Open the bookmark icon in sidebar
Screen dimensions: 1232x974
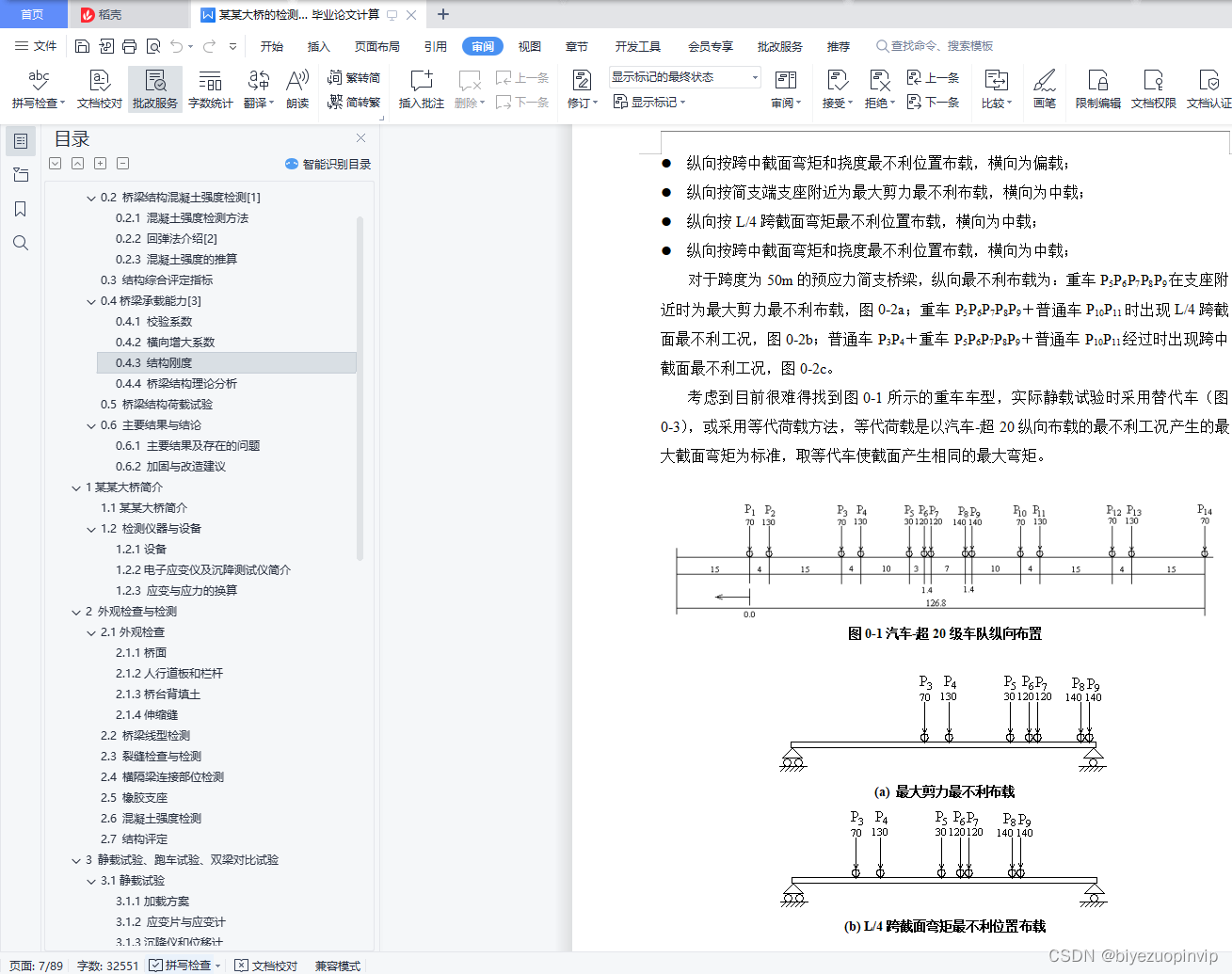click(21, 209)
